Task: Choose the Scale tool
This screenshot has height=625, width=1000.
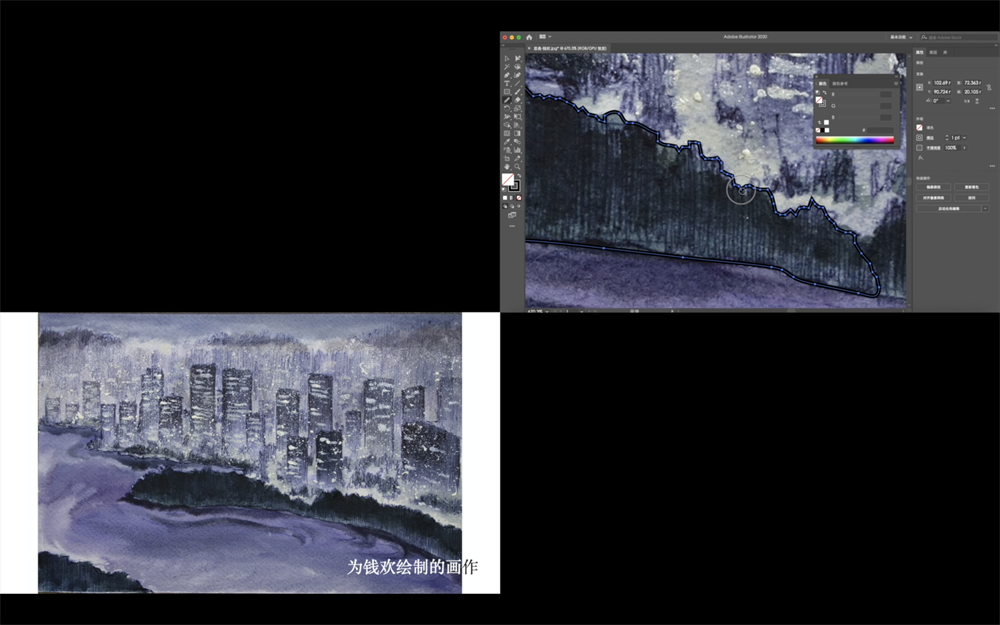Action: (517, 108)
